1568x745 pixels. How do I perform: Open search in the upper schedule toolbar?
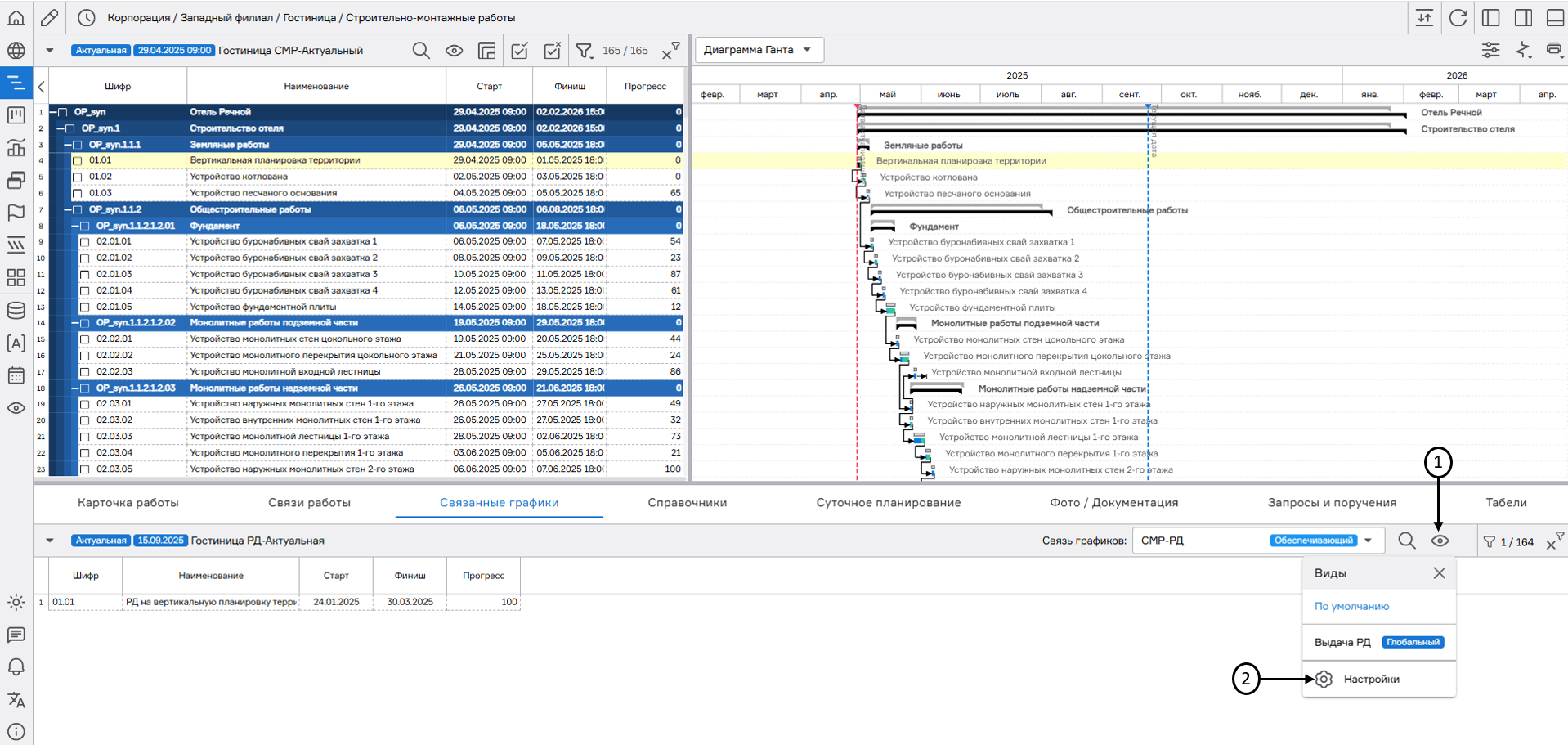click(x=421, y=51)
